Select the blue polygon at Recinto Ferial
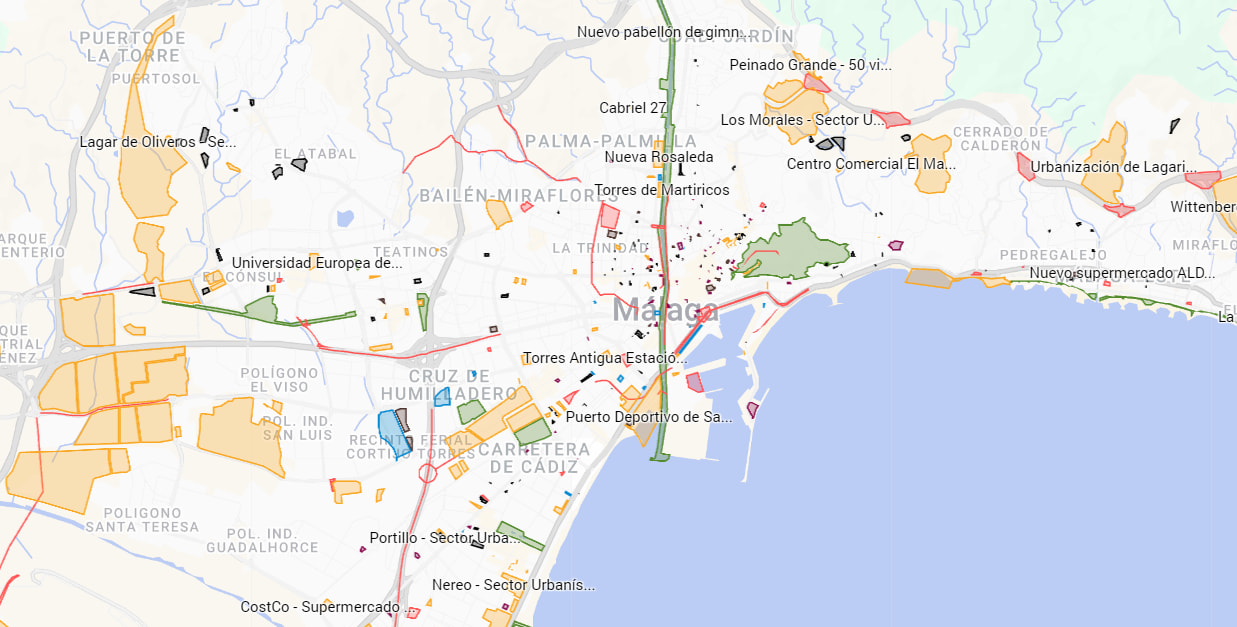 click(391, 432)
